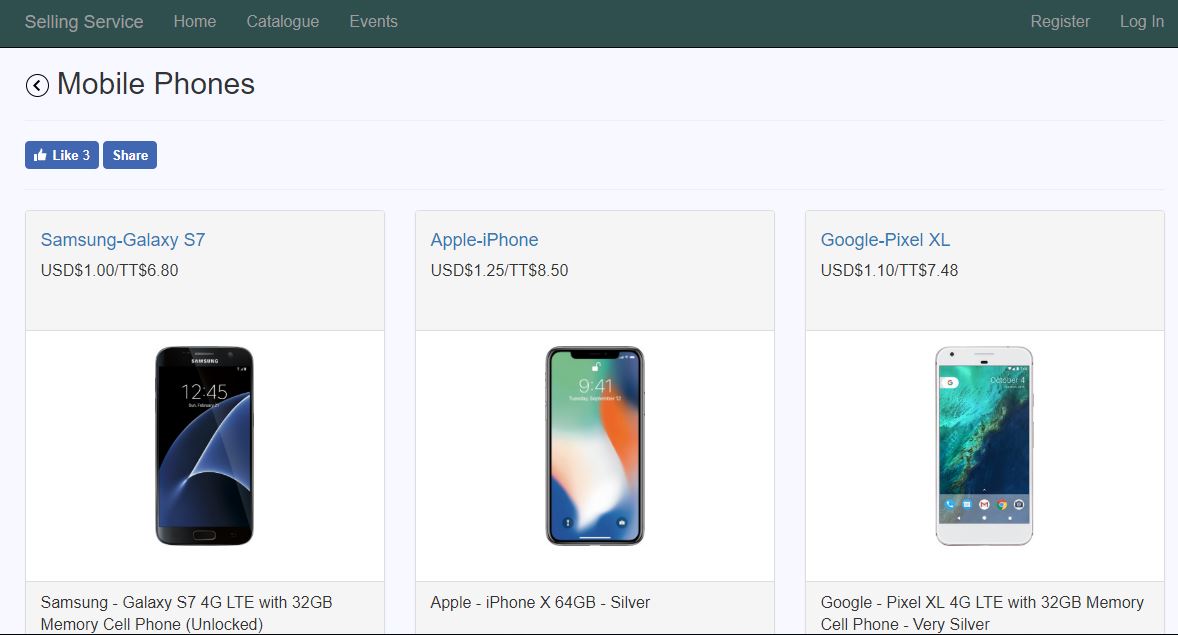Viewport: 1178px width, 635px height.
Task: Click the Samsung Galaxy S7 phone image
Action: click(x=204, y=446)
